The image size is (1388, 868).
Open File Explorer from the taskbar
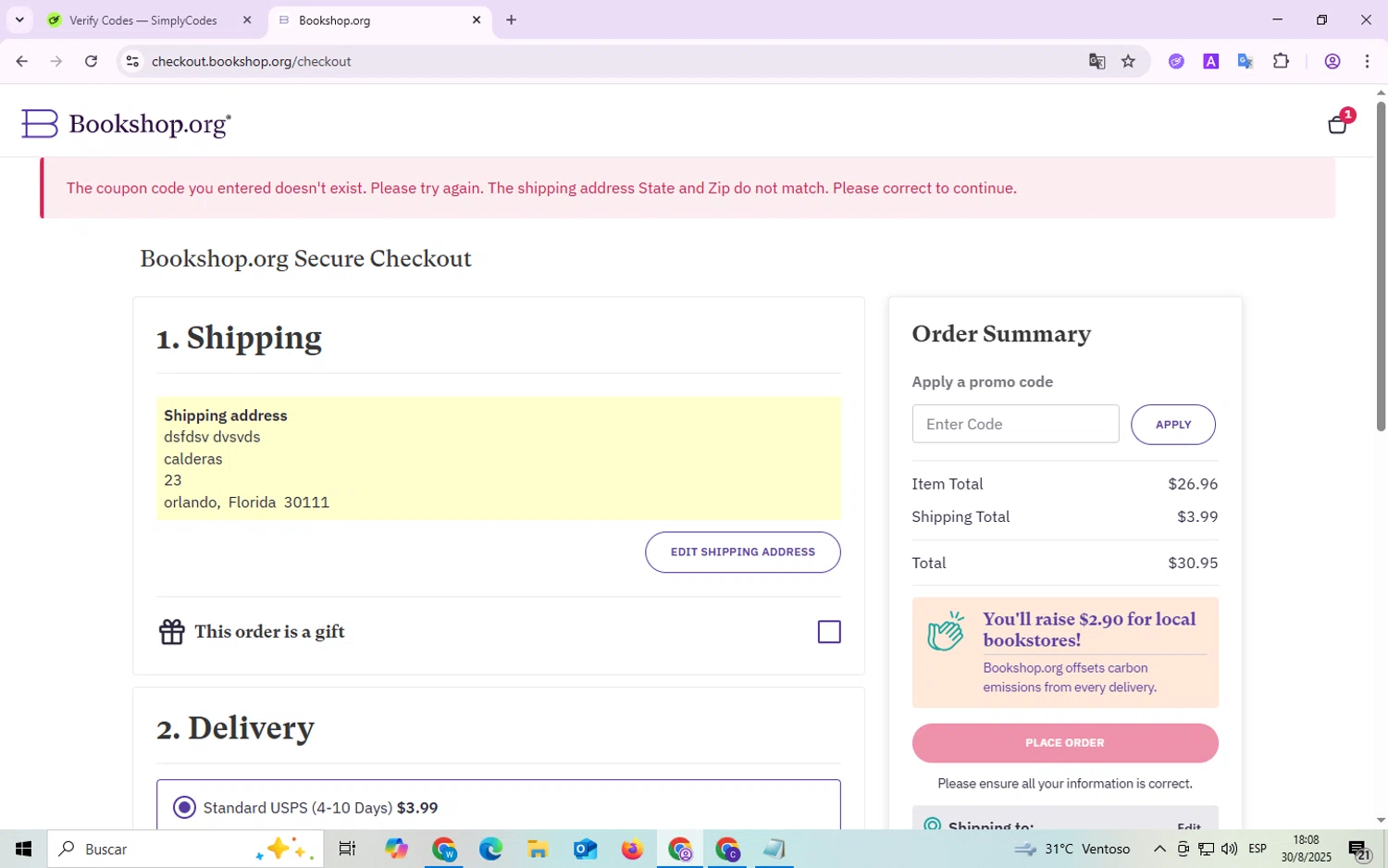pyautogui.click(x=538, y=849)
